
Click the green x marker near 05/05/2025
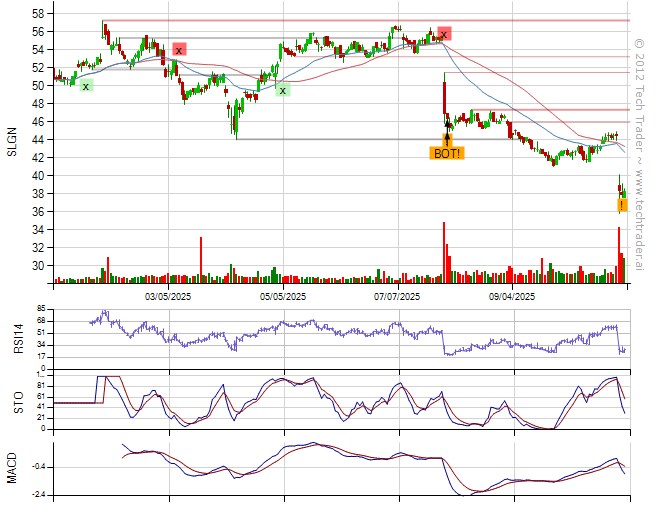(283, 91)
